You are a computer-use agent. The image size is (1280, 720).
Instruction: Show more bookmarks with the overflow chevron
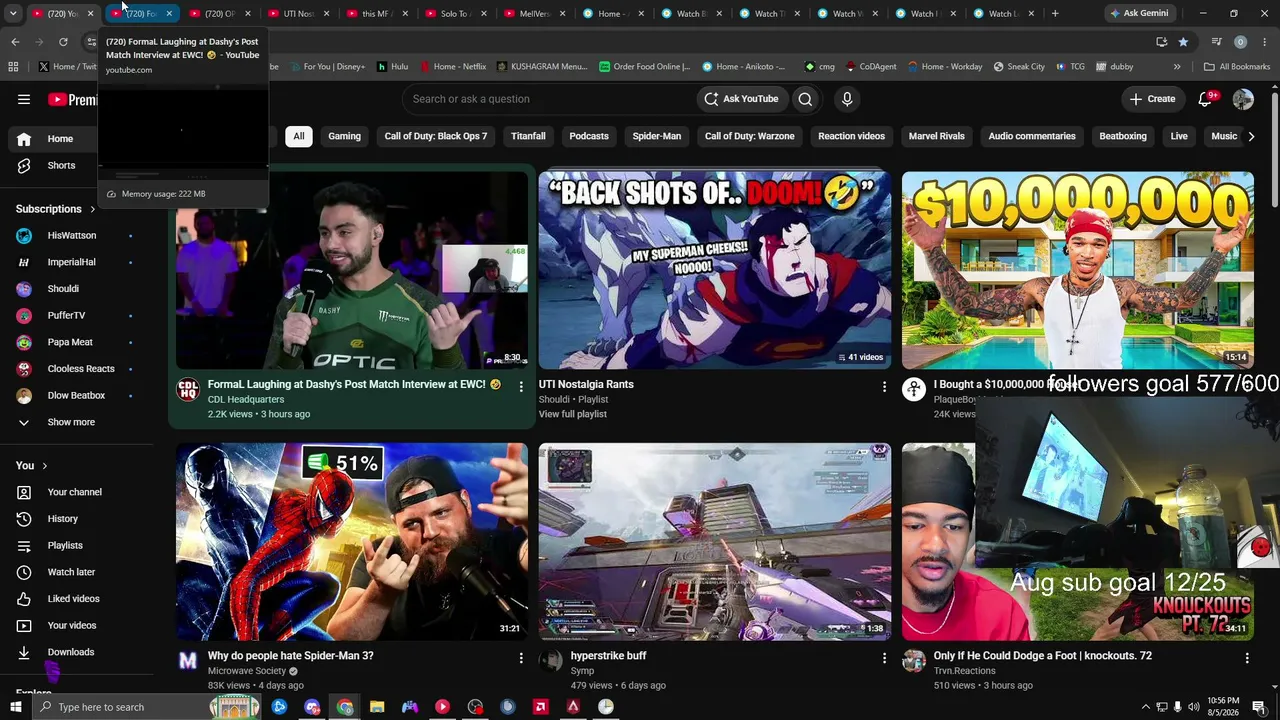[1177, 67]
